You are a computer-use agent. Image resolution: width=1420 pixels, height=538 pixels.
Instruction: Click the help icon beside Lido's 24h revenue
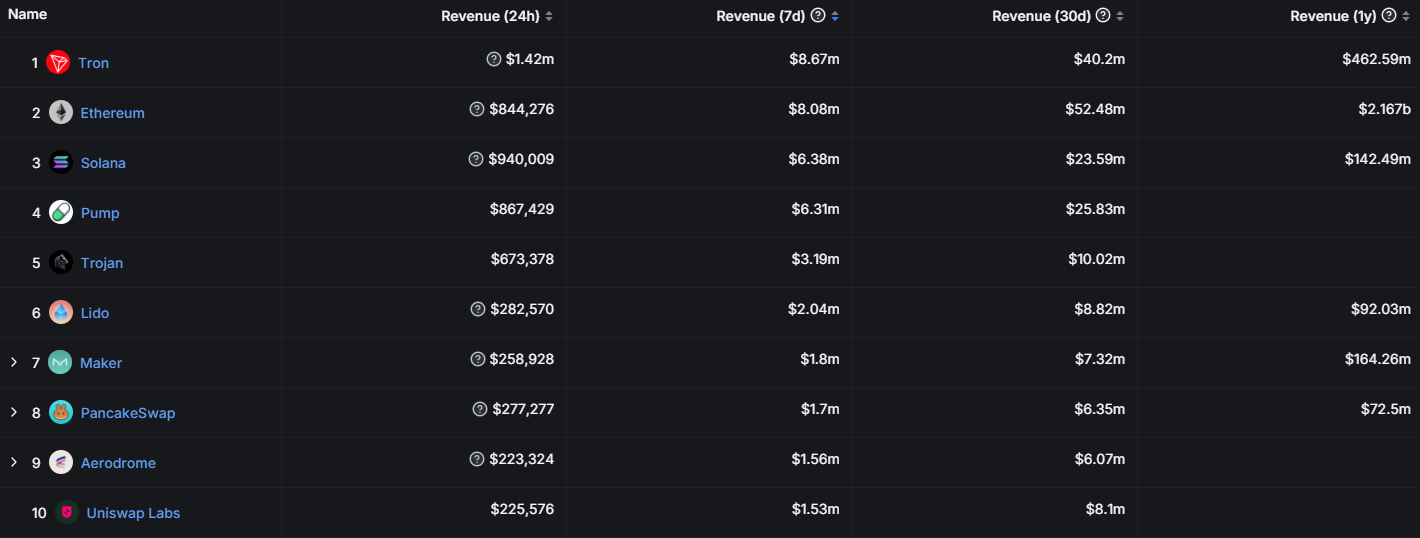point(478,309)
